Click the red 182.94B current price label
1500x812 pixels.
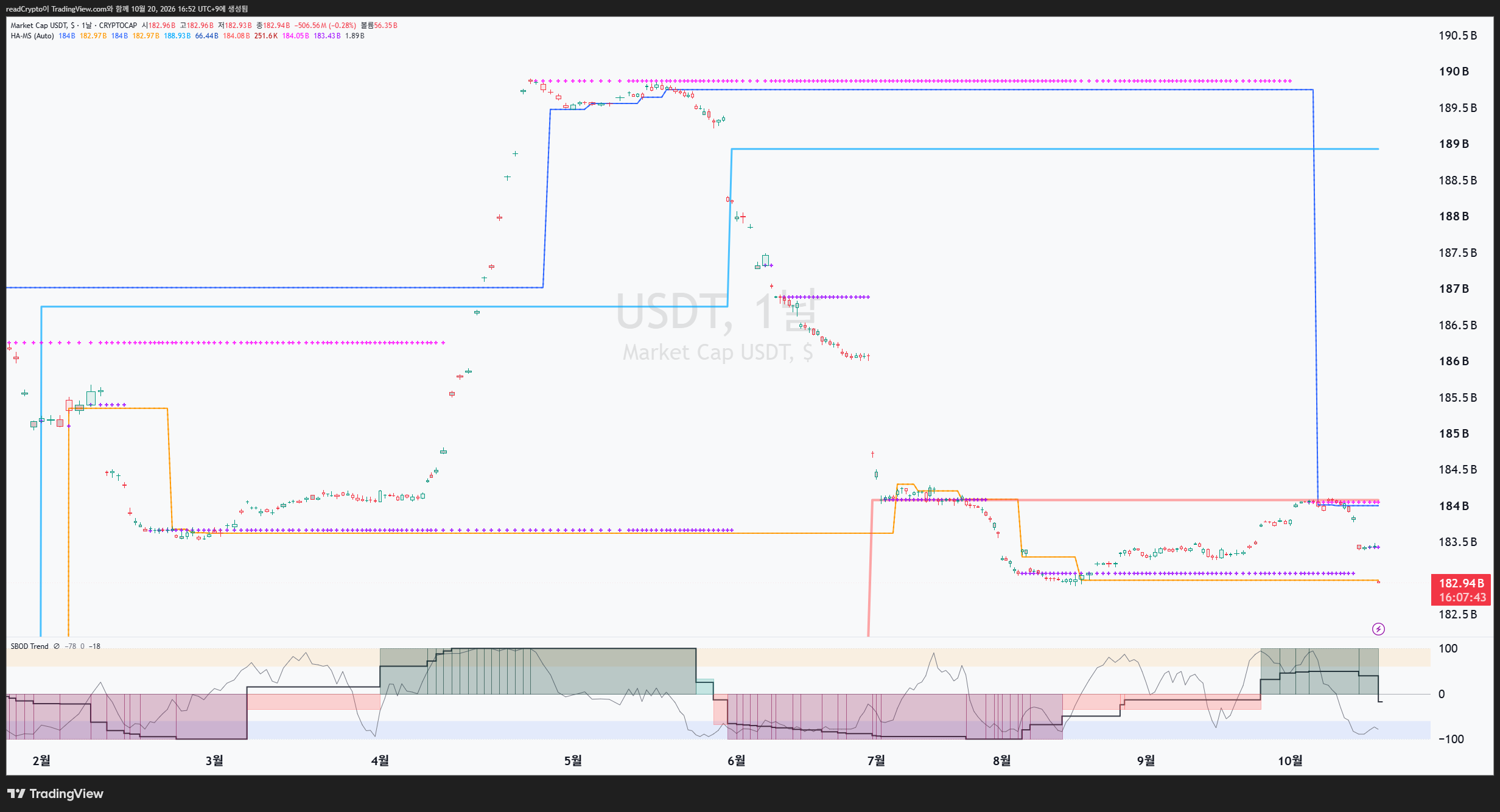click(x=1461, y=583)
